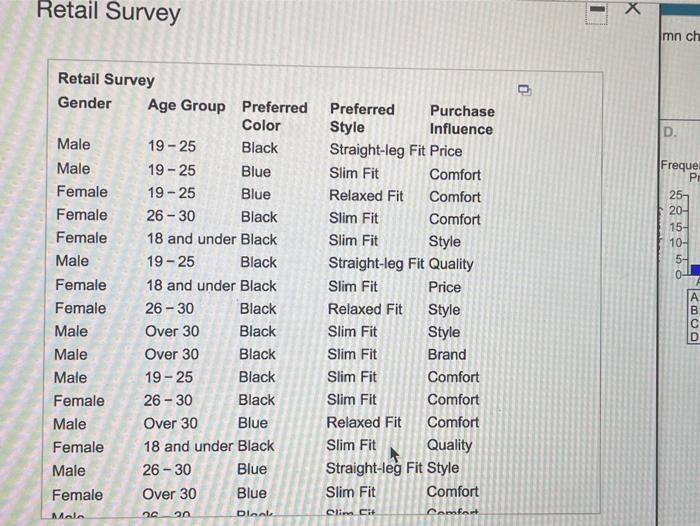
Task: Click legend entry C in chart legend
Action: [x=694, y=324]
